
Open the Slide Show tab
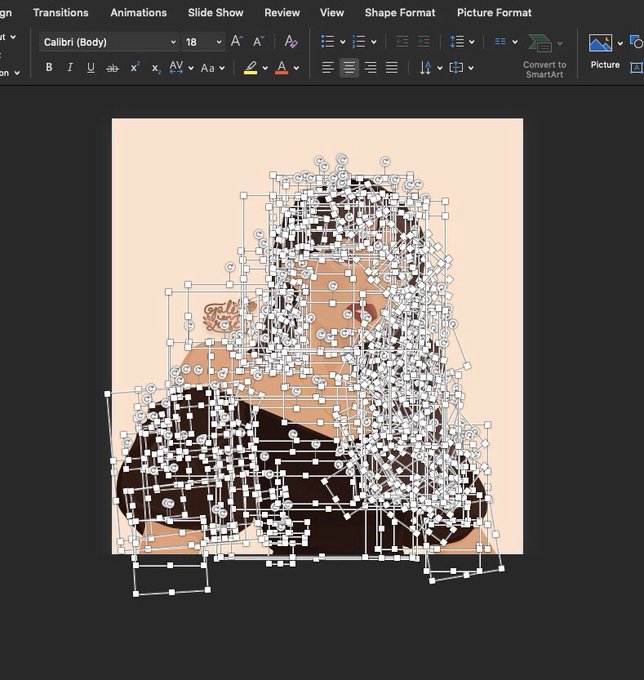point(216,13)
